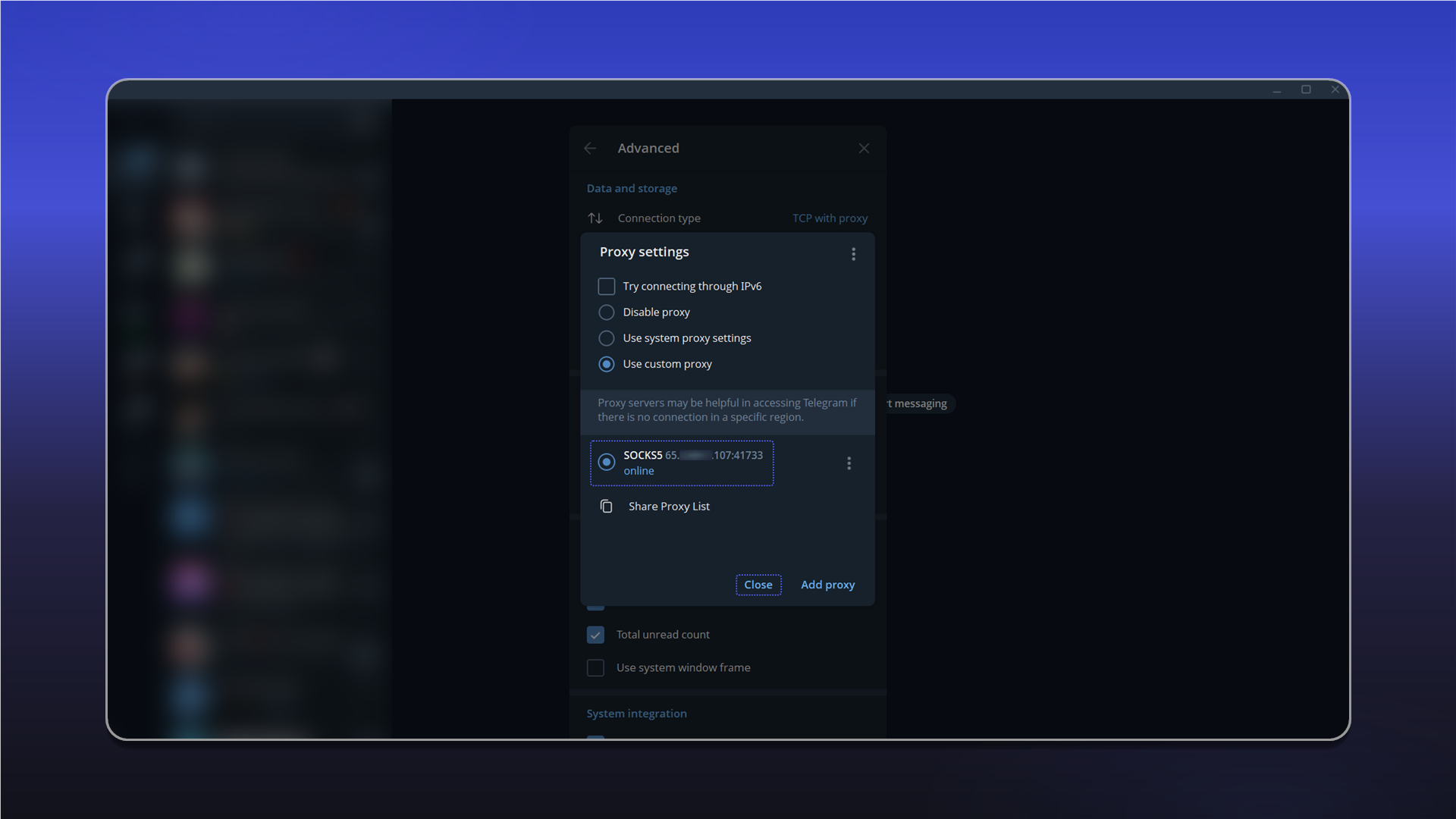Select Use system proxy settings

tap(607, 338)
